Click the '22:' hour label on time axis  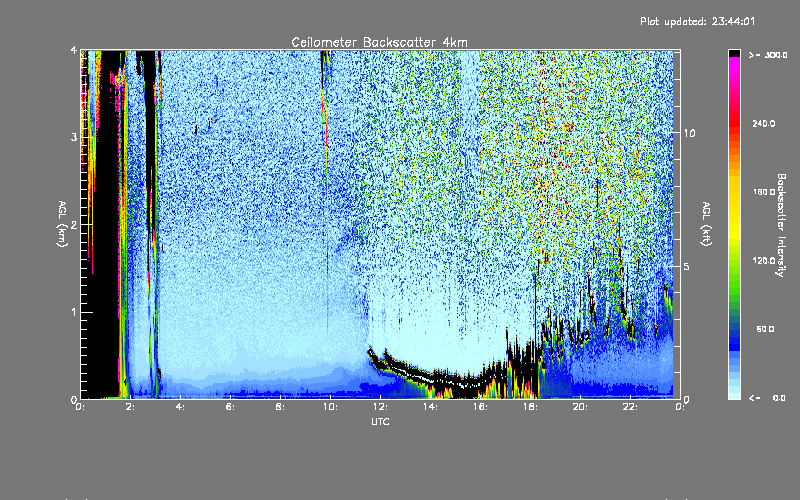pos(630,407)
